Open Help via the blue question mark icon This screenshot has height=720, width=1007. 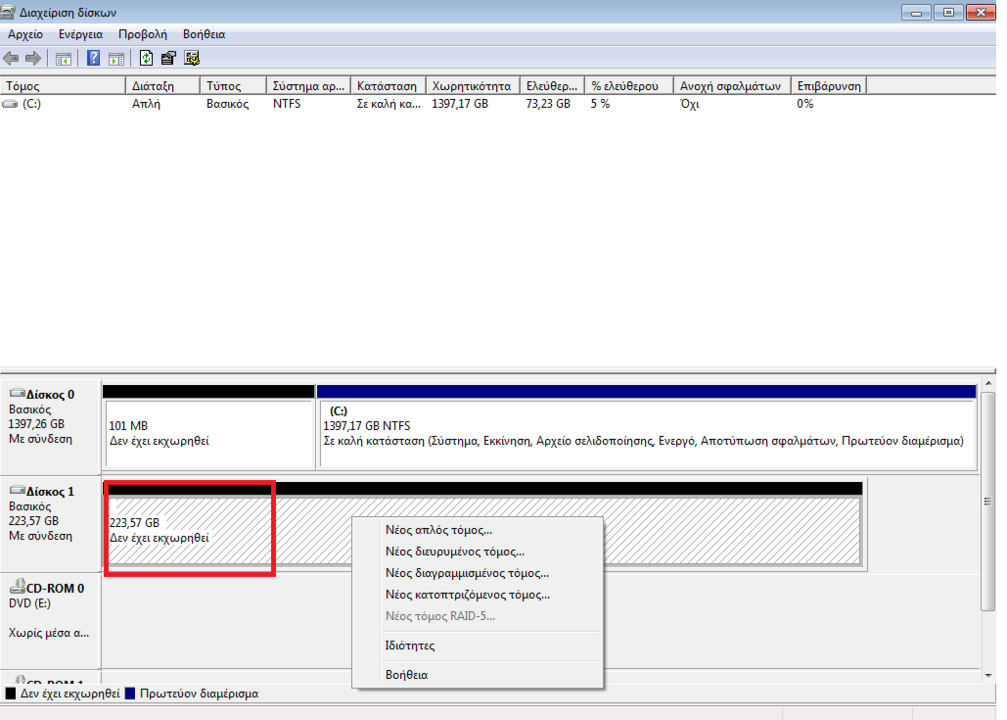pos(94,58)
